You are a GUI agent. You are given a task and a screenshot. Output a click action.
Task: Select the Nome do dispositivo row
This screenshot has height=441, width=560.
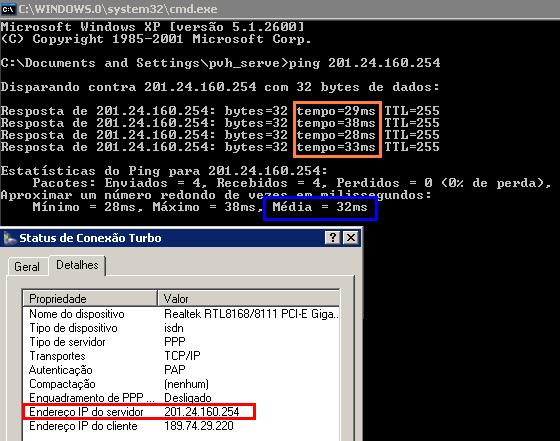click(181, 314)
